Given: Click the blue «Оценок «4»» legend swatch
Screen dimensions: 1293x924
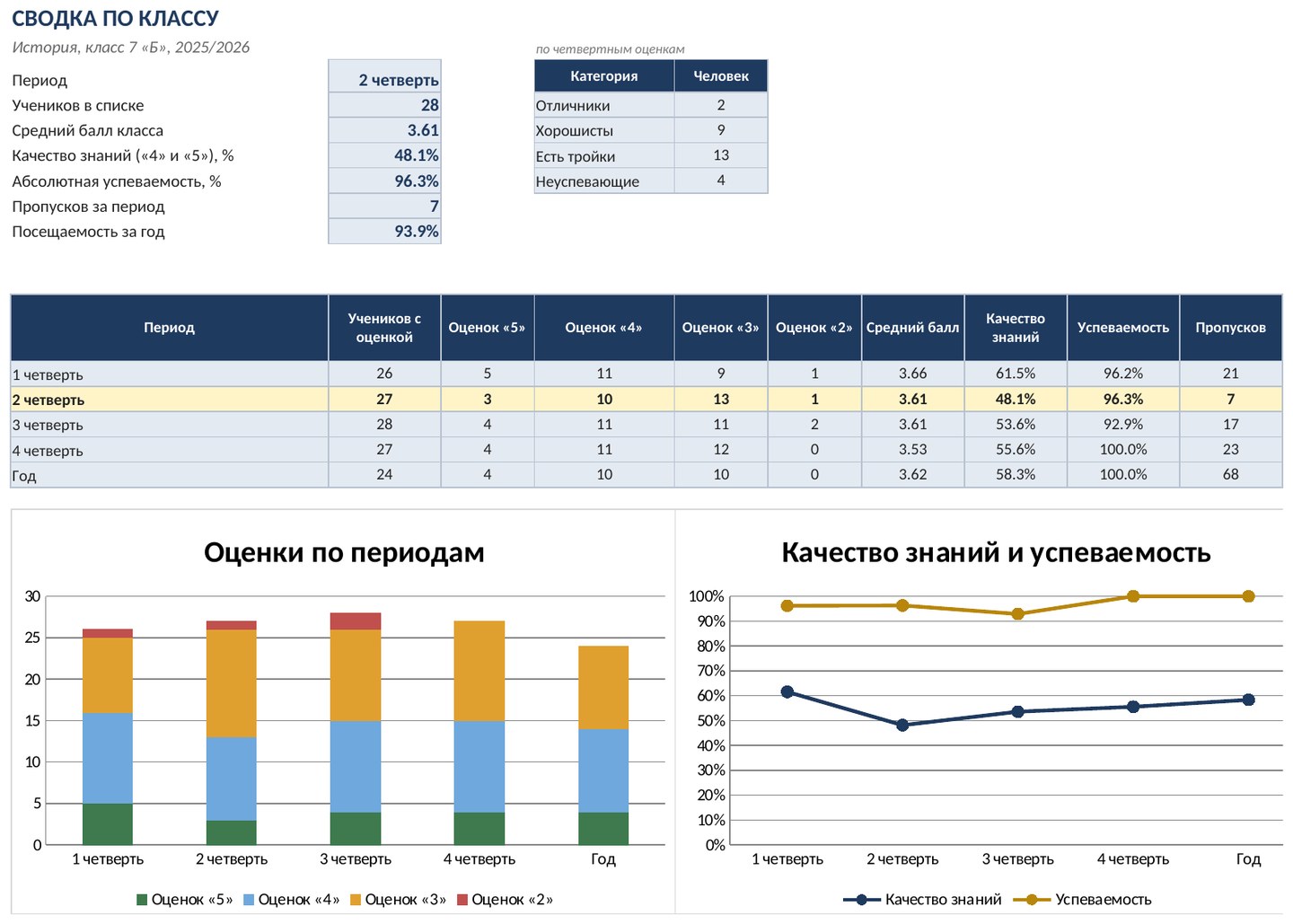Looking at the screenshot, I should pos(249,899).
